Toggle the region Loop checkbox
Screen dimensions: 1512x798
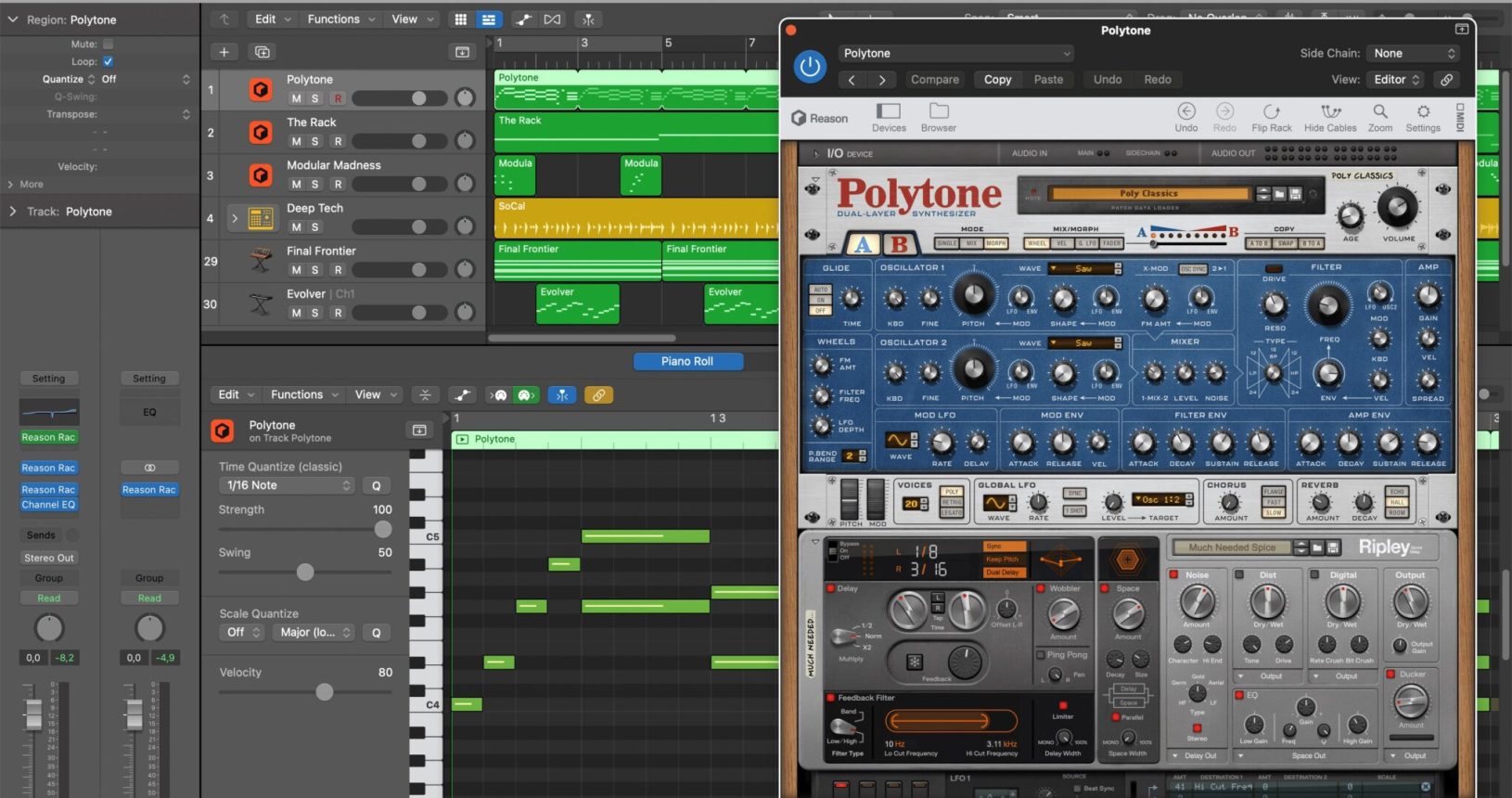coord(108,61)
